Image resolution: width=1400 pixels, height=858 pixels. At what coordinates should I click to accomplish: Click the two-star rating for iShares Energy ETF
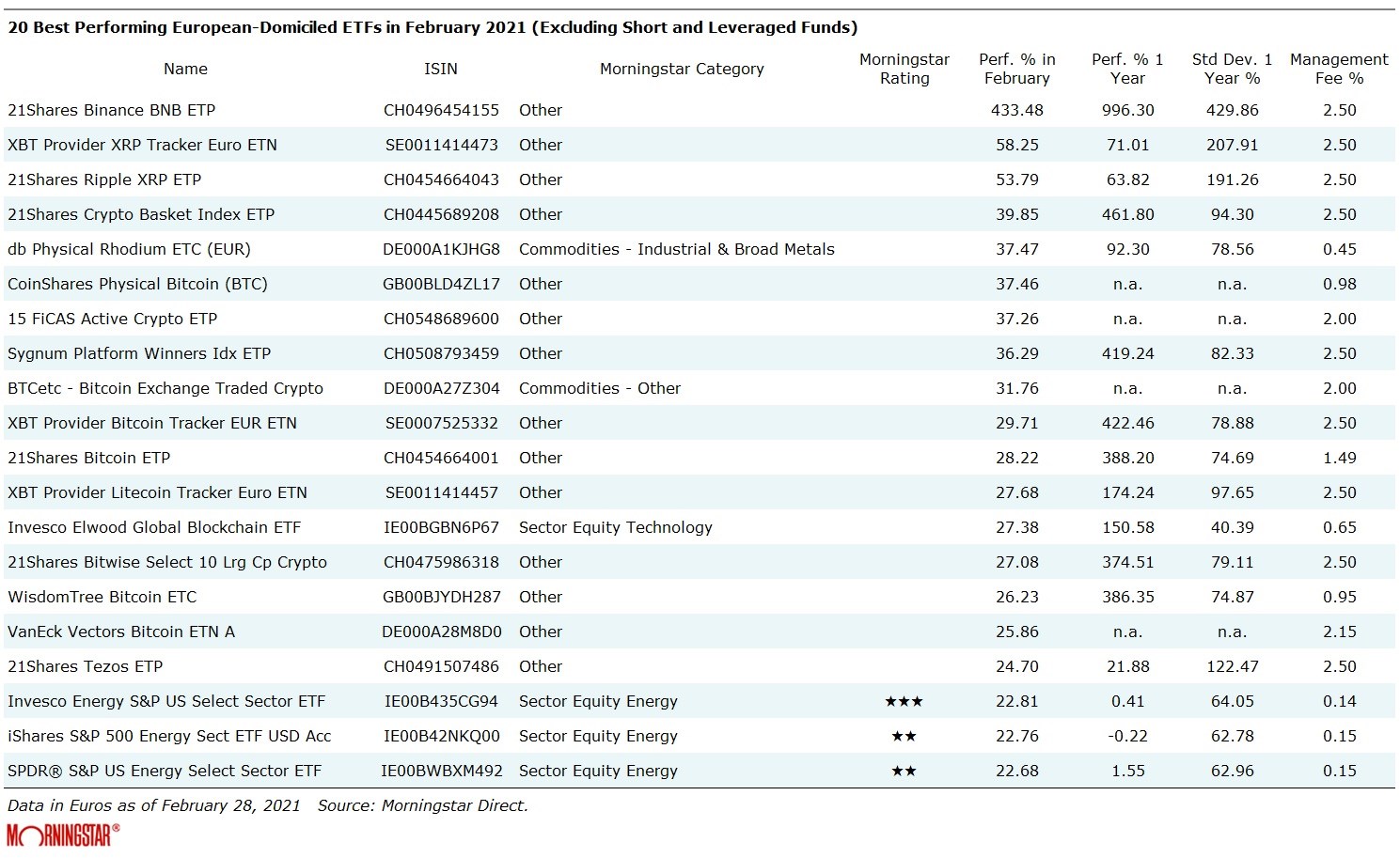coord(904,736)
